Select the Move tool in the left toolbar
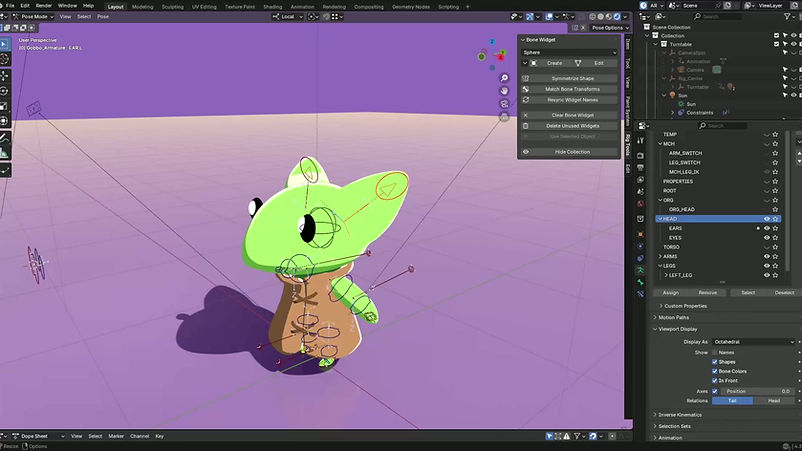802x451 pixels. click(4, 75)
